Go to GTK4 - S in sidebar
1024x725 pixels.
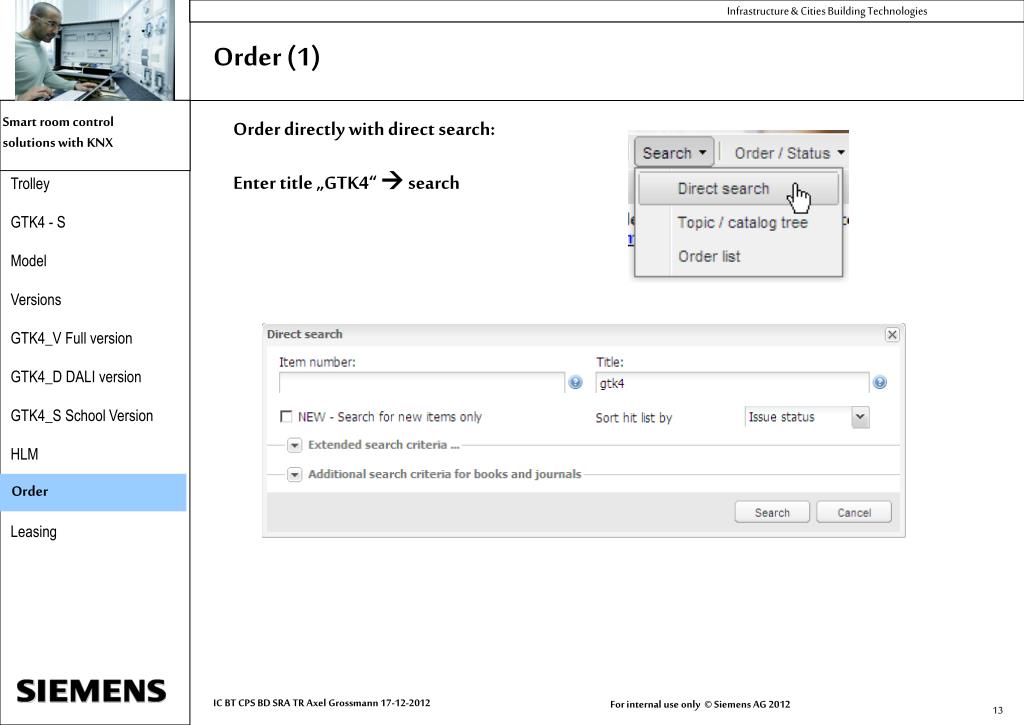pyautogui.click(x=38, y=222)
